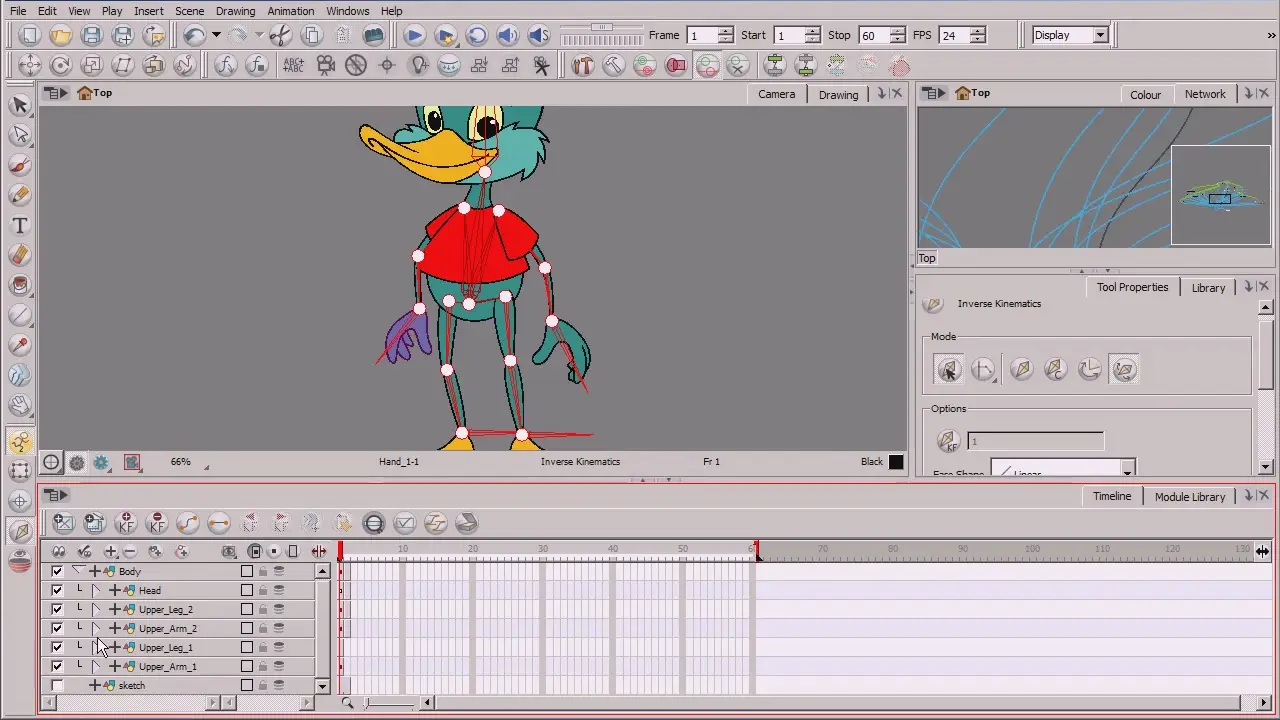Expand the Head layer children triangle
Screen dimensions: 1280x720
click(97, 590)
